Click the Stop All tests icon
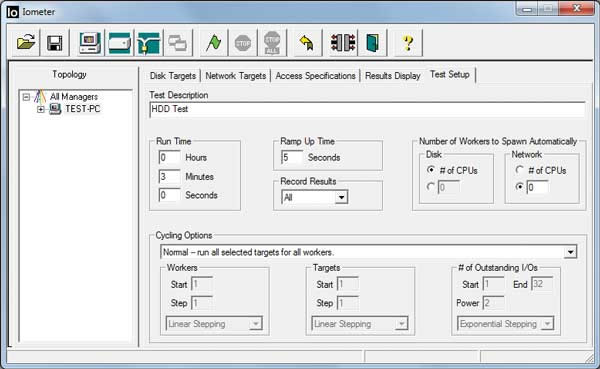Screen dimensions: 600x369 (x=272, y=42)
